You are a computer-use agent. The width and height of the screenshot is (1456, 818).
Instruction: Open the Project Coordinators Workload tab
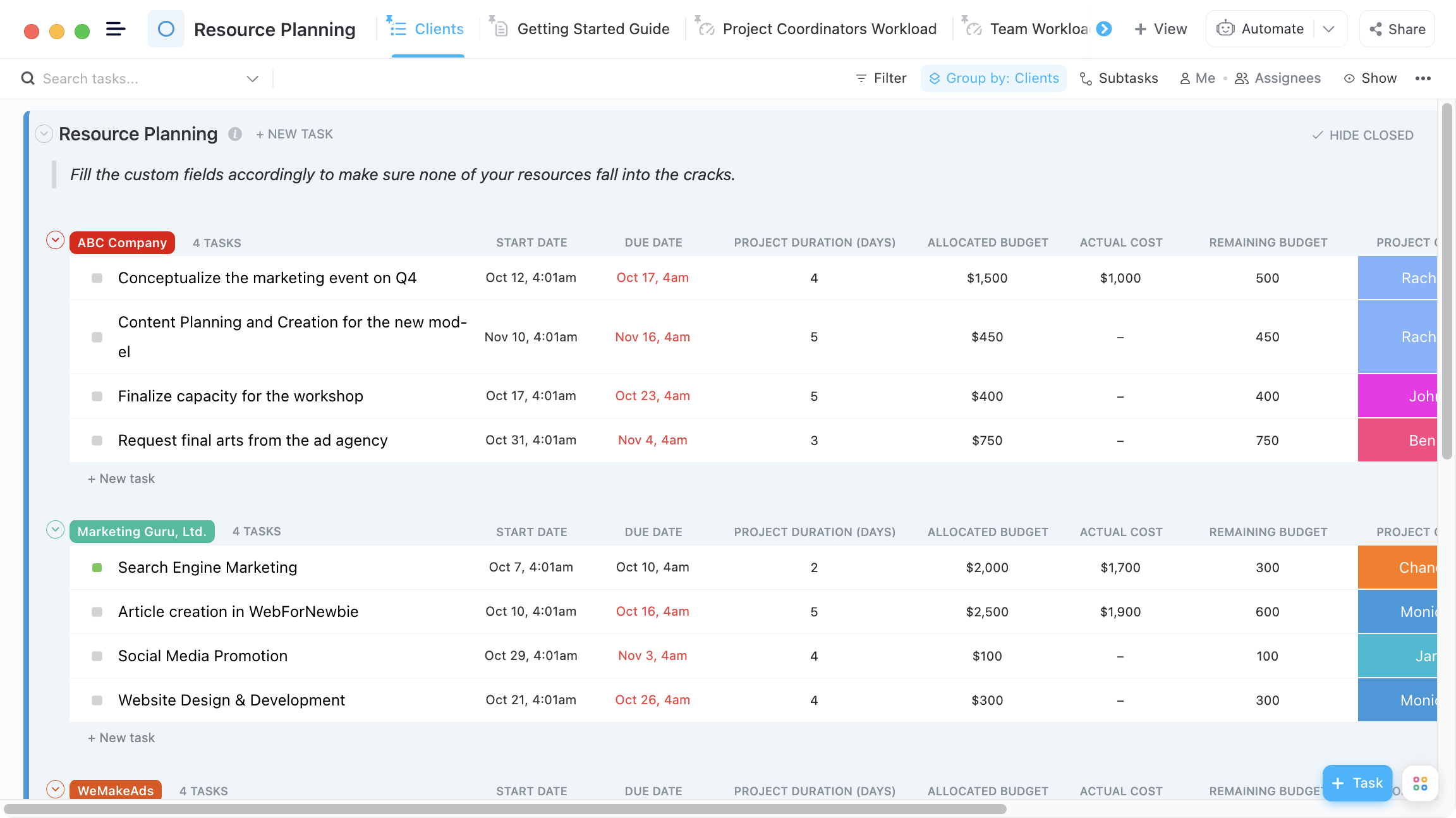[829, 28]
